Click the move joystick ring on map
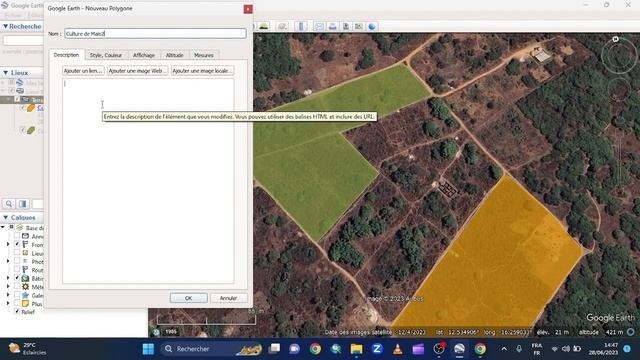 click(619, 90)
